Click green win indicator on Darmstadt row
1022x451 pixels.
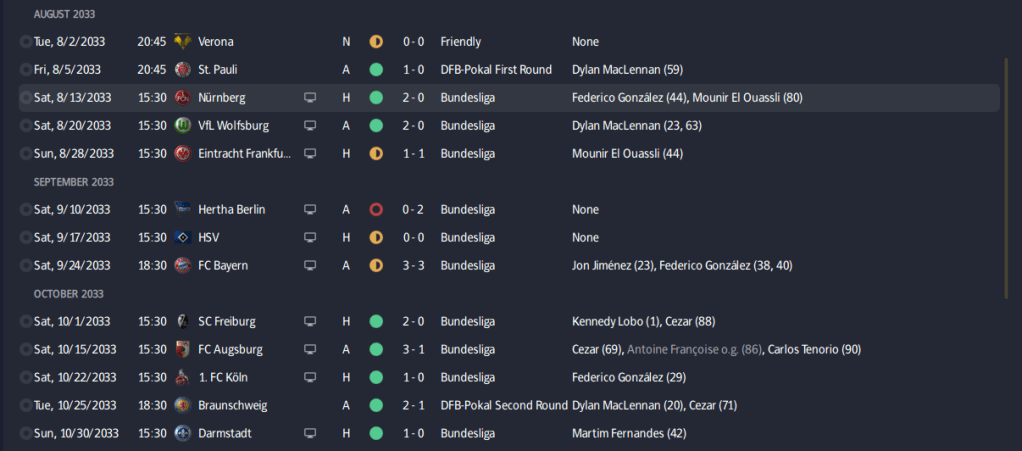pos(376,434)
